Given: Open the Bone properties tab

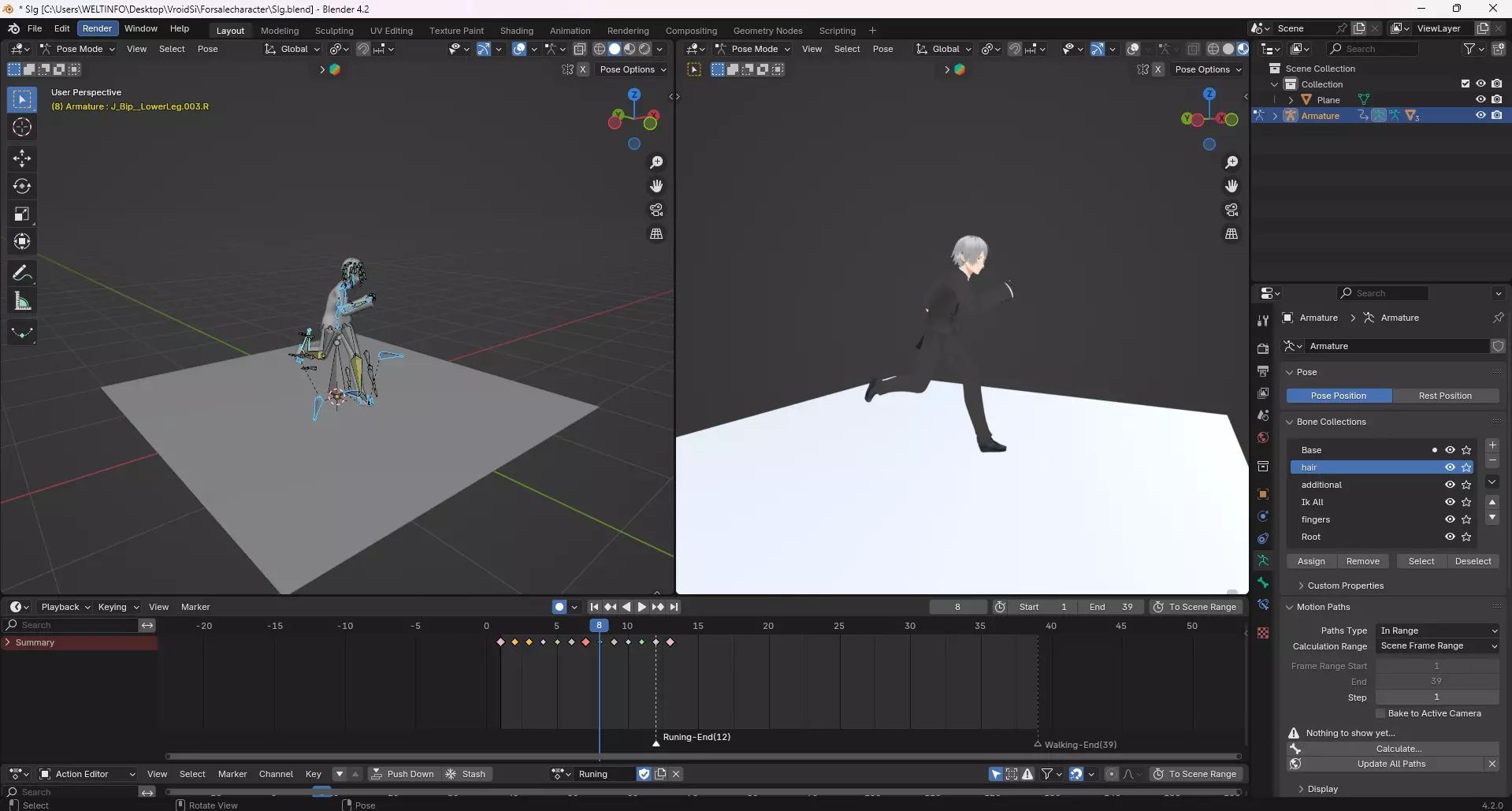Looking at the screenshot, I should [1263, 582].
